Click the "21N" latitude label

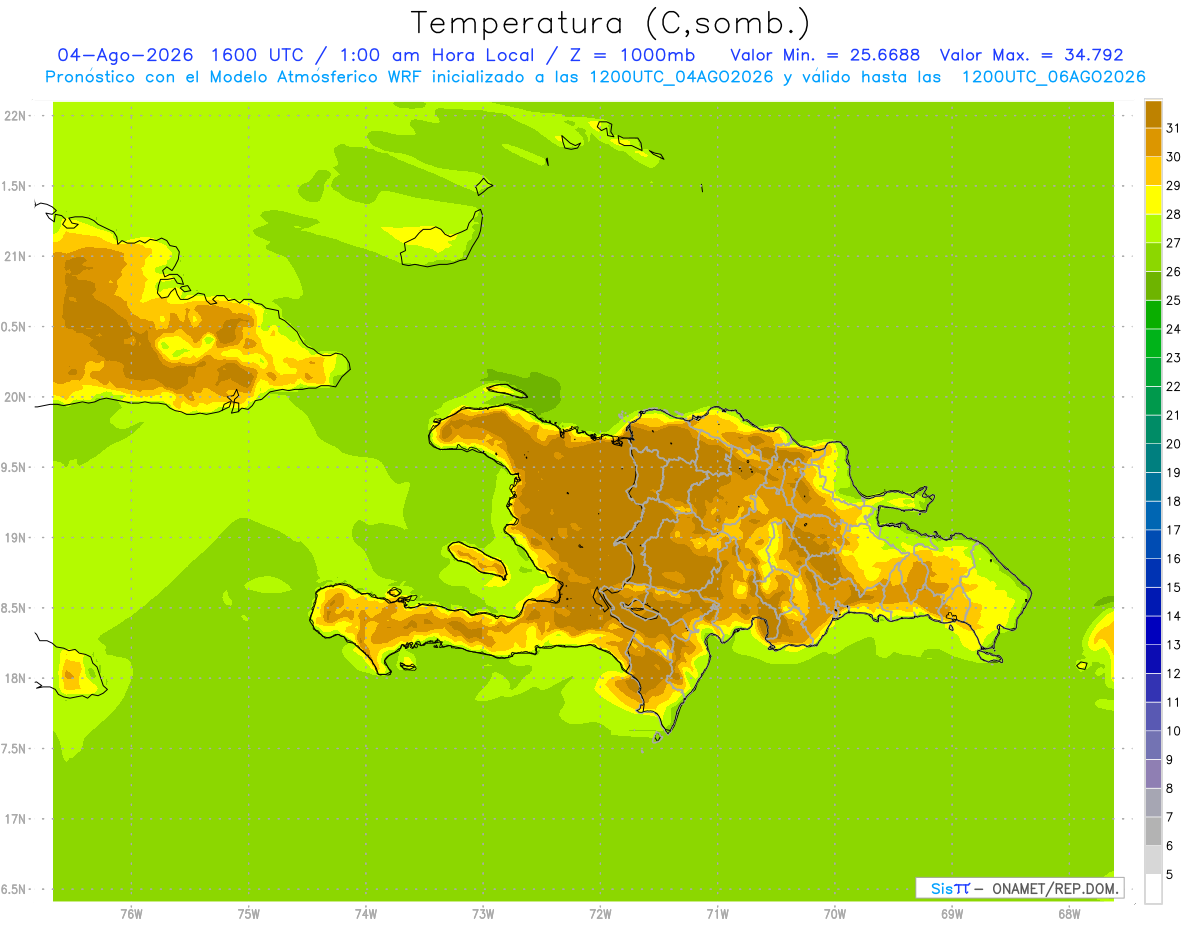point(14,256)
